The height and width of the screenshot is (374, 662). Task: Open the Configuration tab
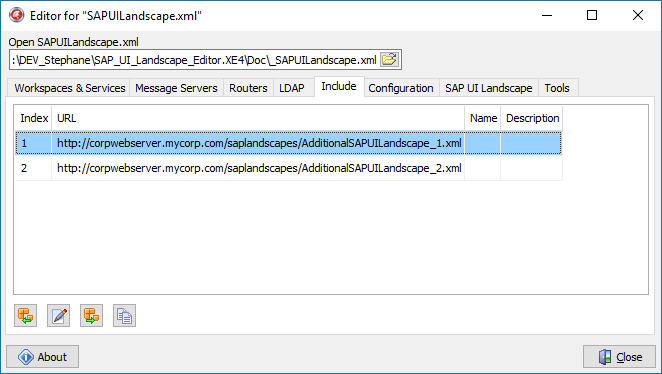(x=401, y=88)
